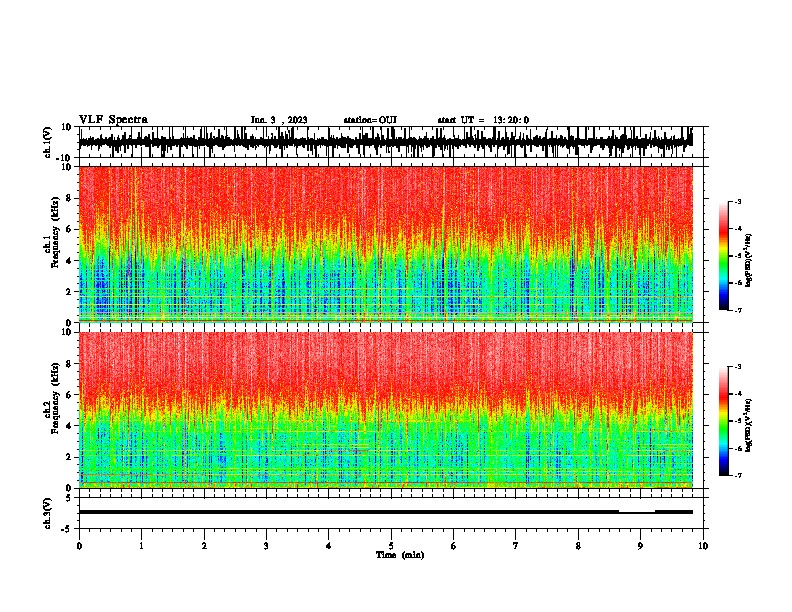792x612 pixels.
Task: Click the step dip in the ch.3 trace
Action: [x=637, y=513]
